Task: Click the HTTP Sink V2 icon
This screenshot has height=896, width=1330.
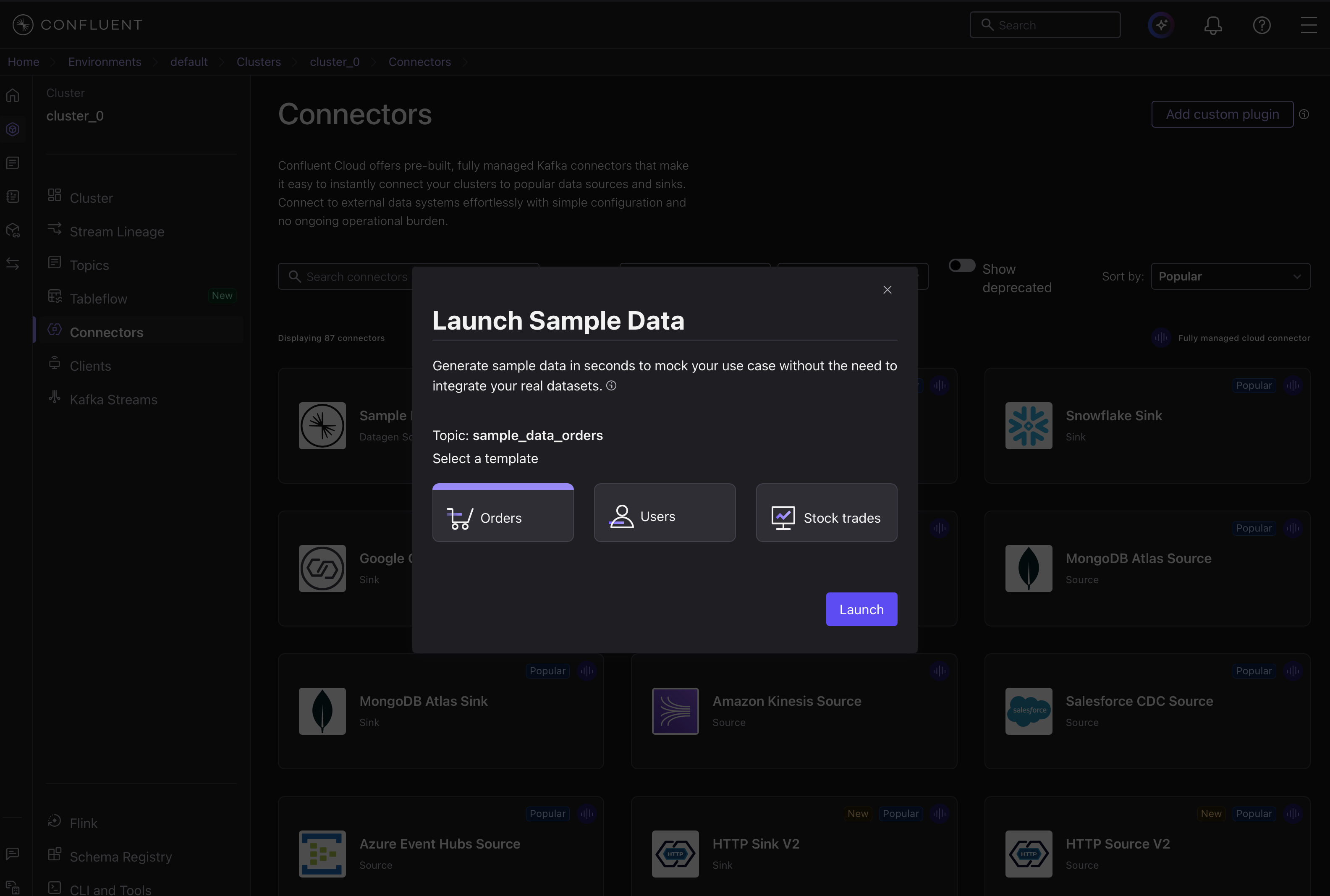Action: pyautogui.click(x=675, y=854)
